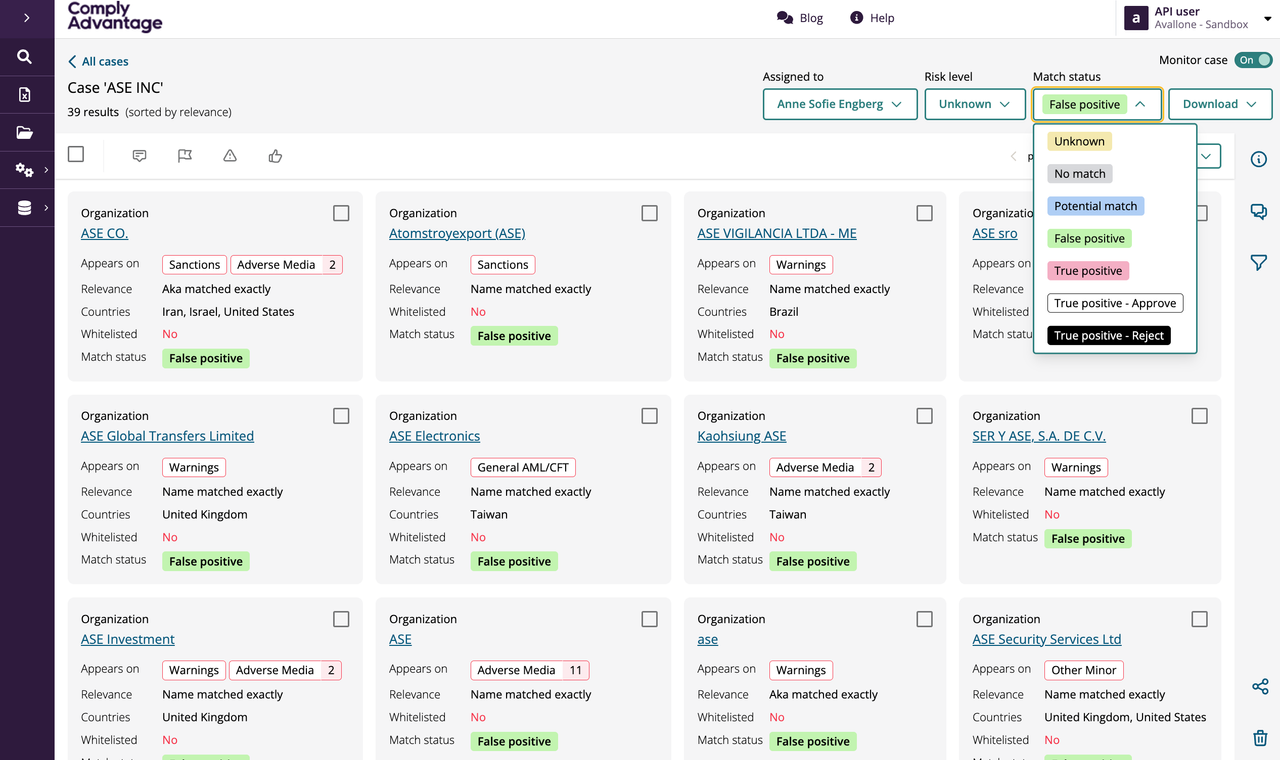
Task: Open the filter funnel icon on right
Action: tap(1259, 262)
